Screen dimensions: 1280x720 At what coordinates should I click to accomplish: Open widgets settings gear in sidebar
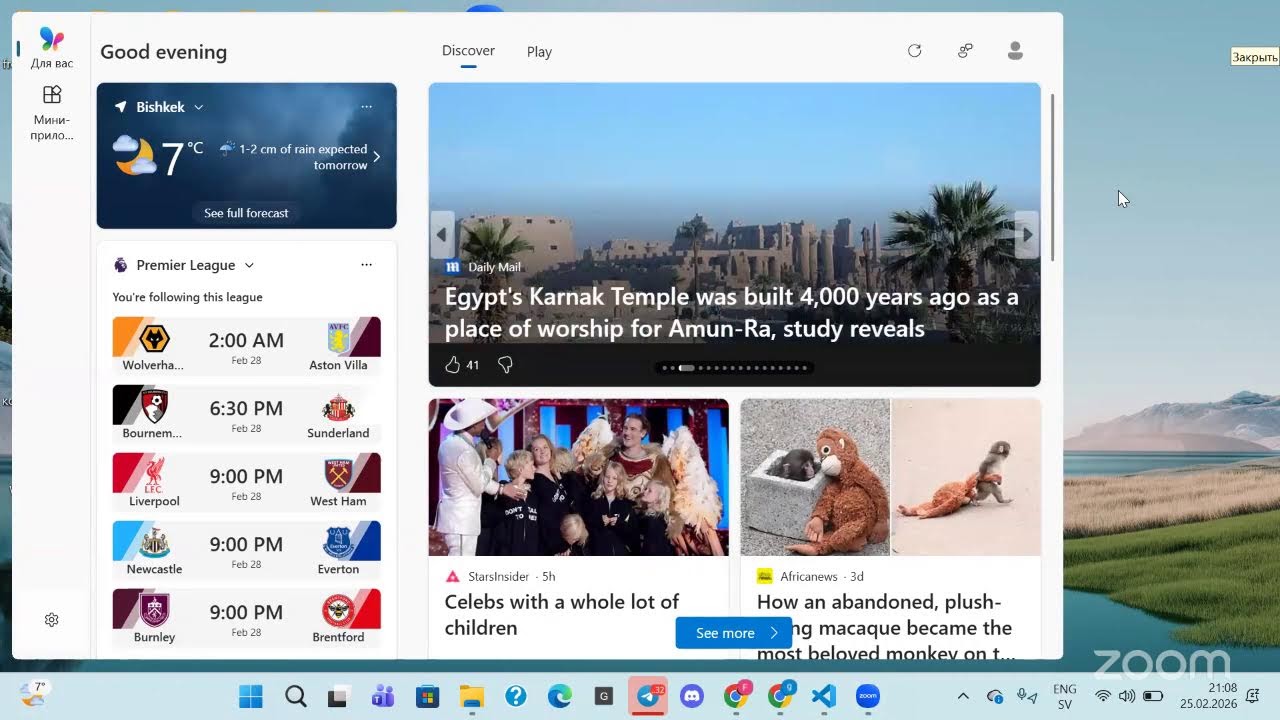[x=52, y=620]
